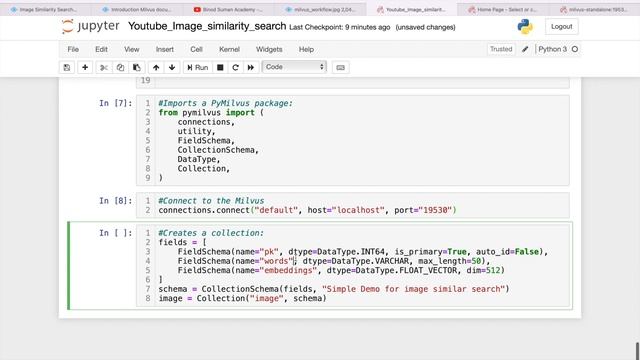The image size is (640, 360).
Task: Open the cell type Code dropdown
Action: [294, 67]
